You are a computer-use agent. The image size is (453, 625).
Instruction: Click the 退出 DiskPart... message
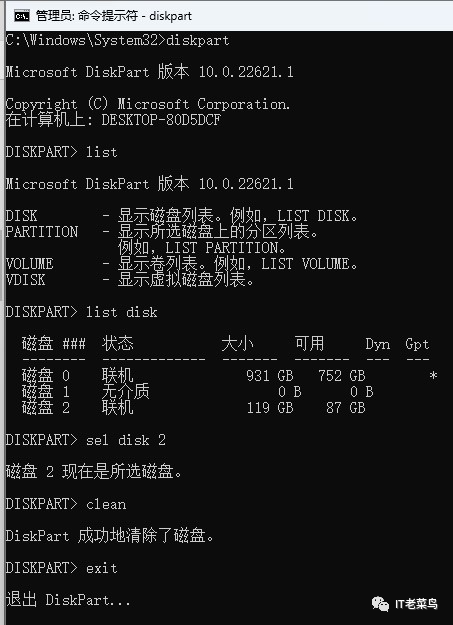click(x=68, y=599)
